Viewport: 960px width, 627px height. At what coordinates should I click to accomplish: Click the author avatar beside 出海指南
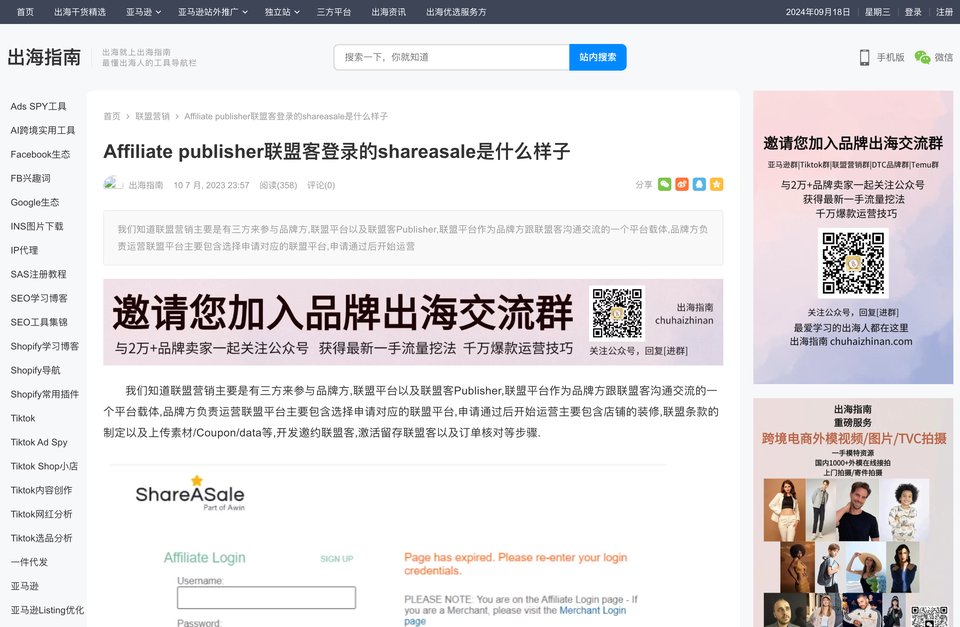click(113, 184)
